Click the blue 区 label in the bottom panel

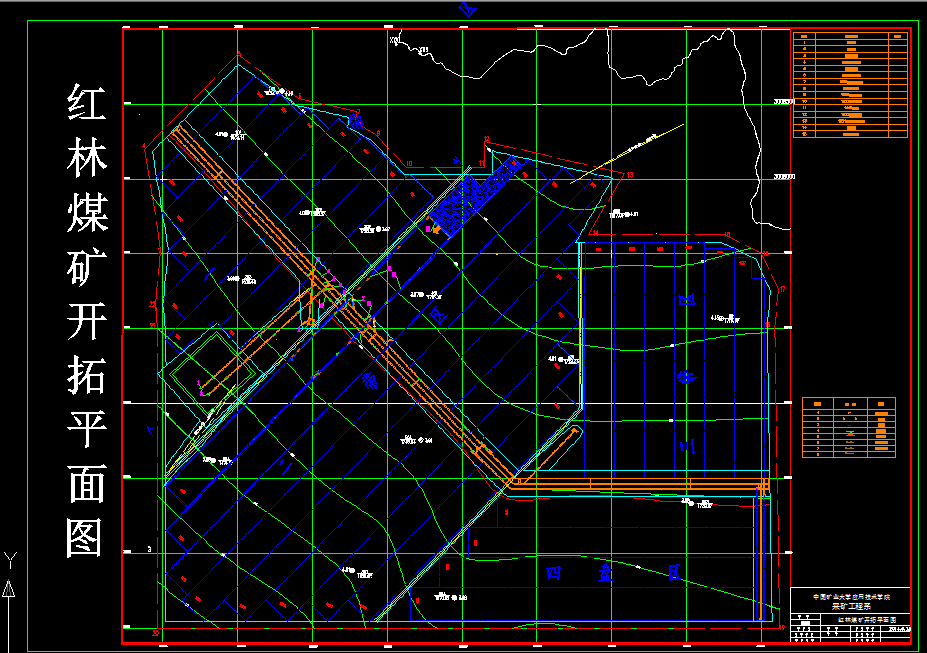[x=675, y=572]
